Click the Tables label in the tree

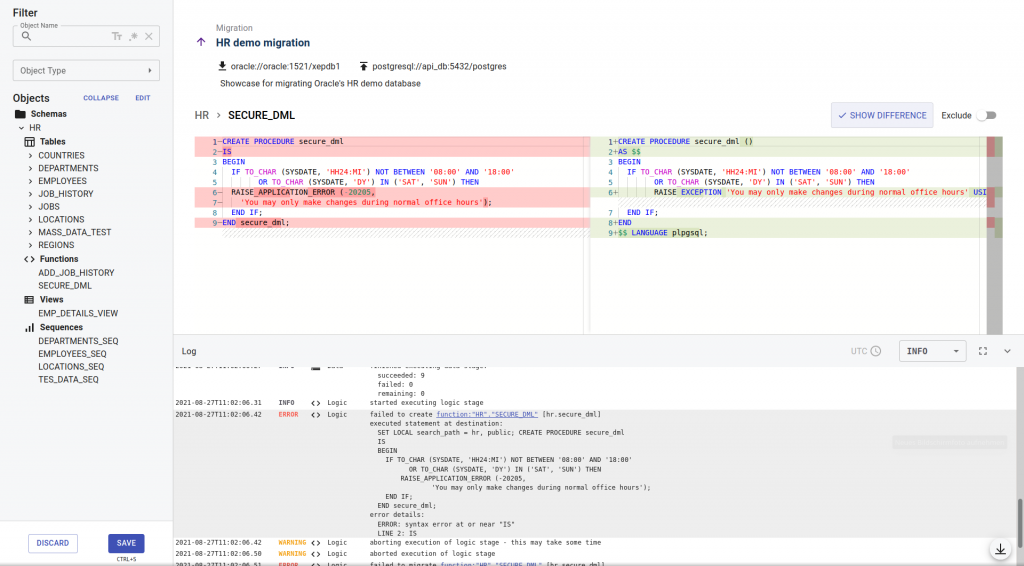(52, 142)
